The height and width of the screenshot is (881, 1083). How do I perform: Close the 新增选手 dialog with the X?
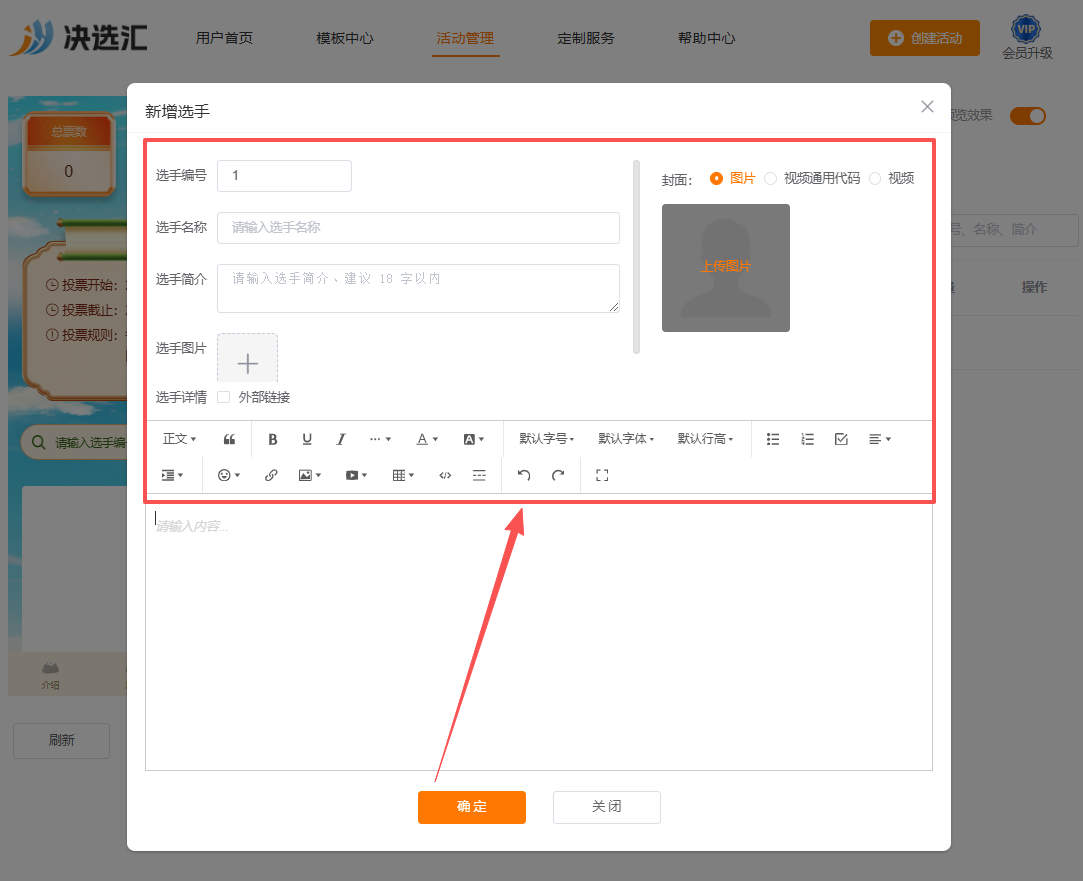928,106
